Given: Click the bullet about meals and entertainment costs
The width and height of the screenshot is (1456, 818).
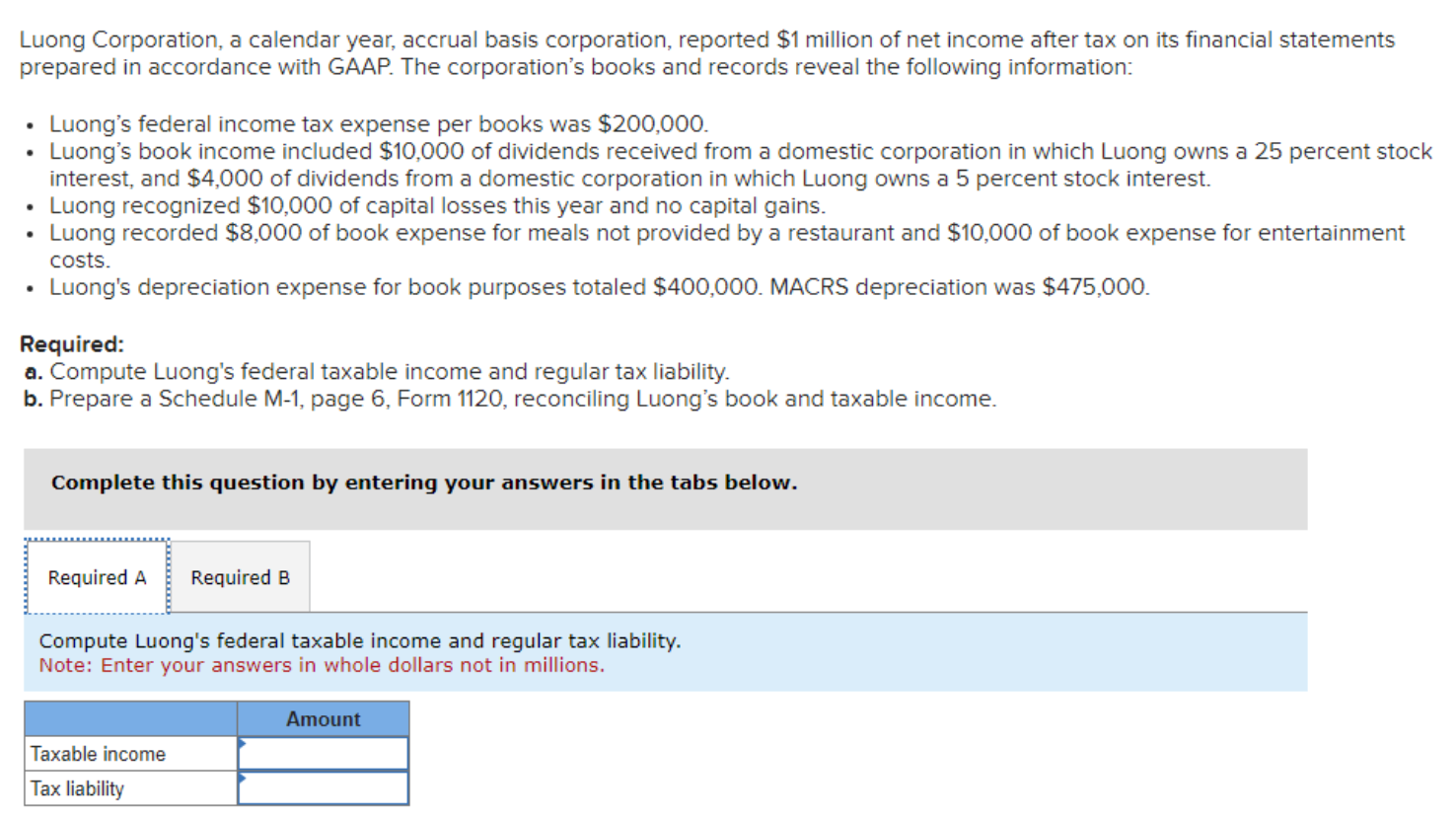Looking at the screenshot, I should (727, 233).
